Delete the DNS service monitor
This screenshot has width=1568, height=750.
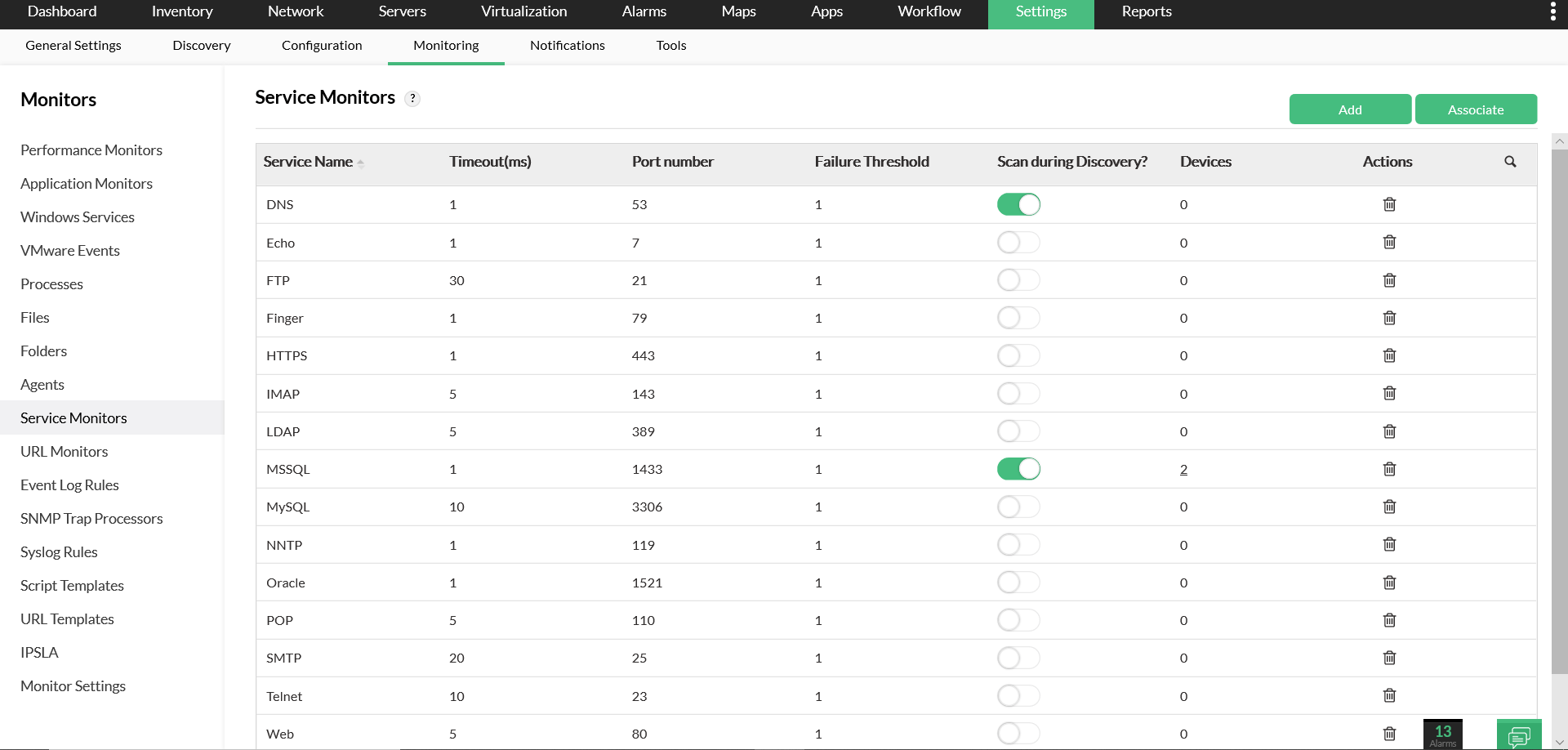1389,204
